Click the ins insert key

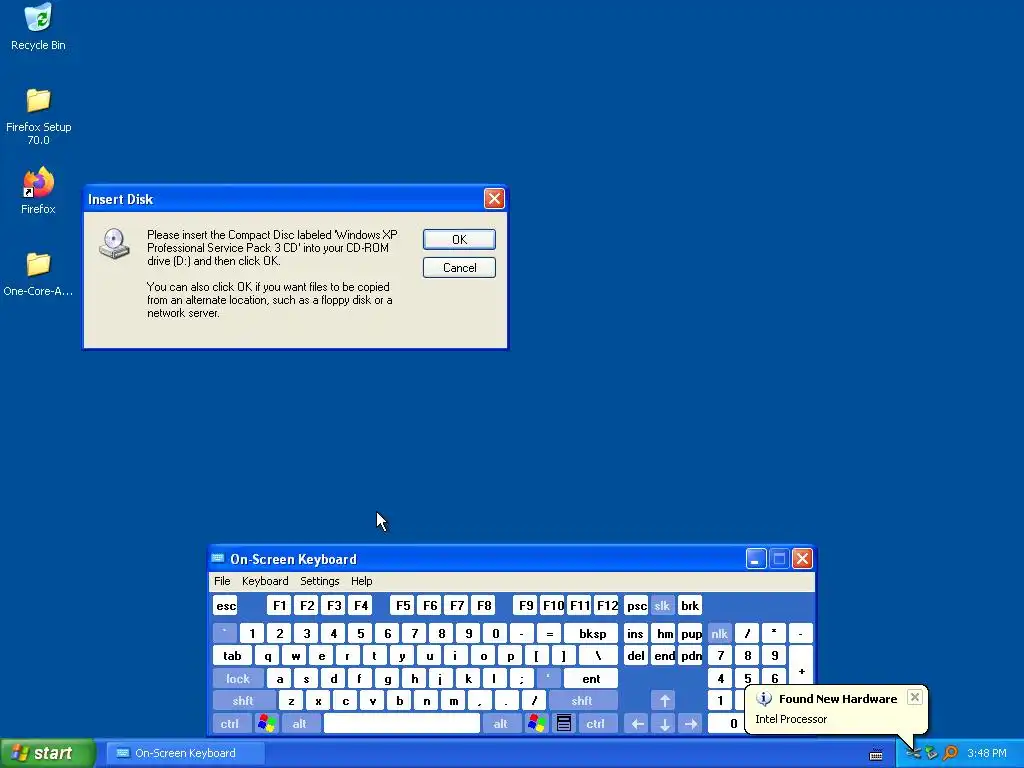(x=635, y=633)
